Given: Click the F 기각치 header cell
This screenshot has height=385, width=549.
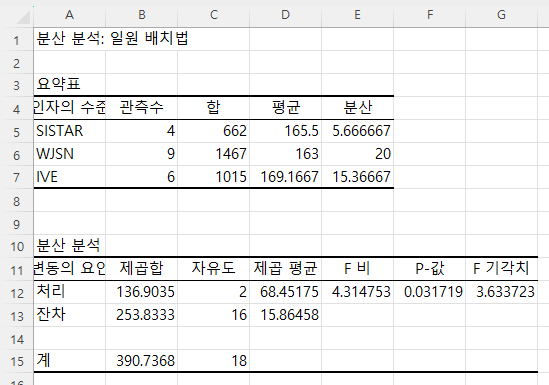Looking at the screenshot, I should pyautogui.click(x=501, y=269).
